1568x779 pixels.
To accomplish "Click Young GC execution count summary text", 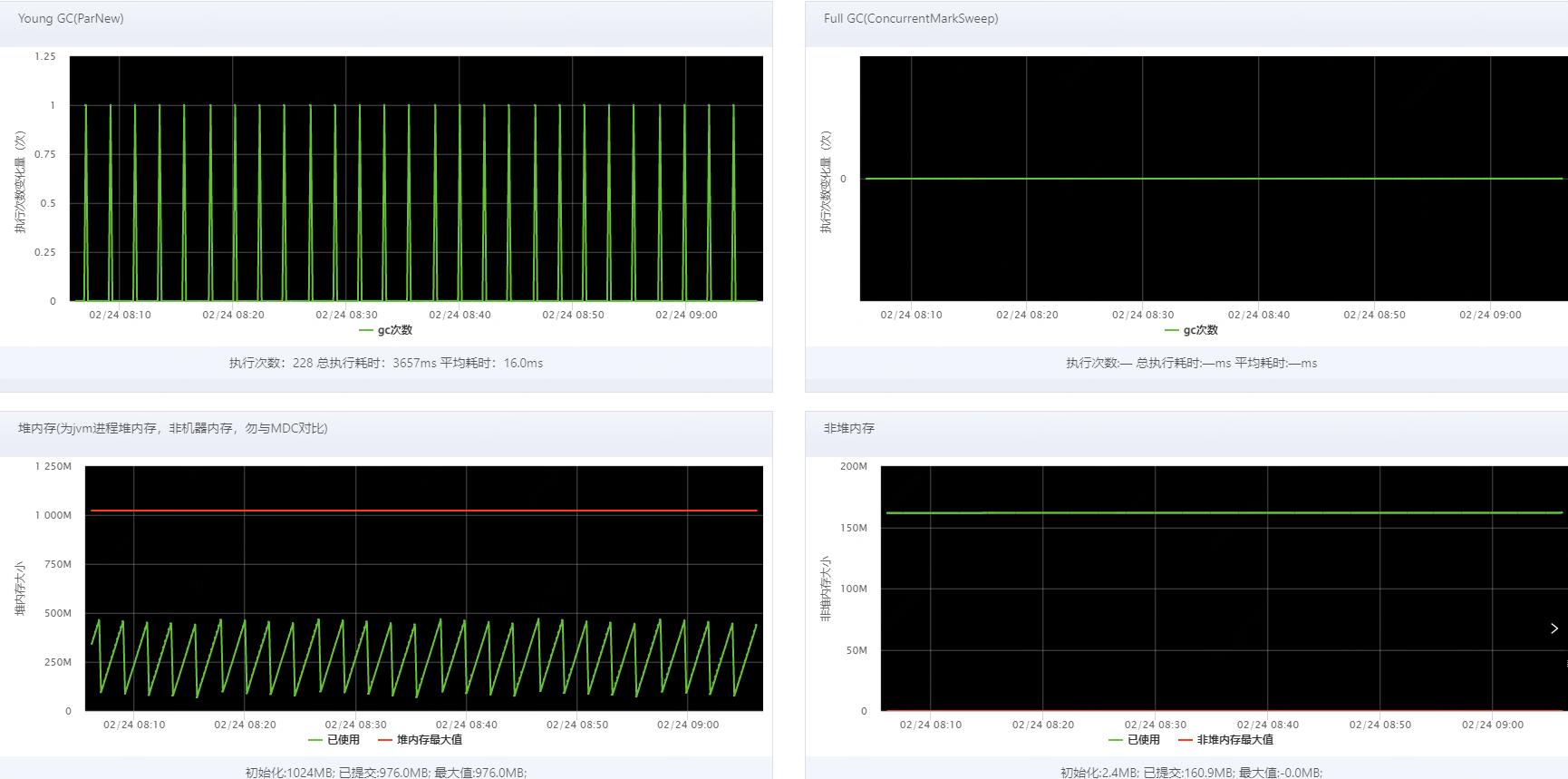I will coord(385,363).
